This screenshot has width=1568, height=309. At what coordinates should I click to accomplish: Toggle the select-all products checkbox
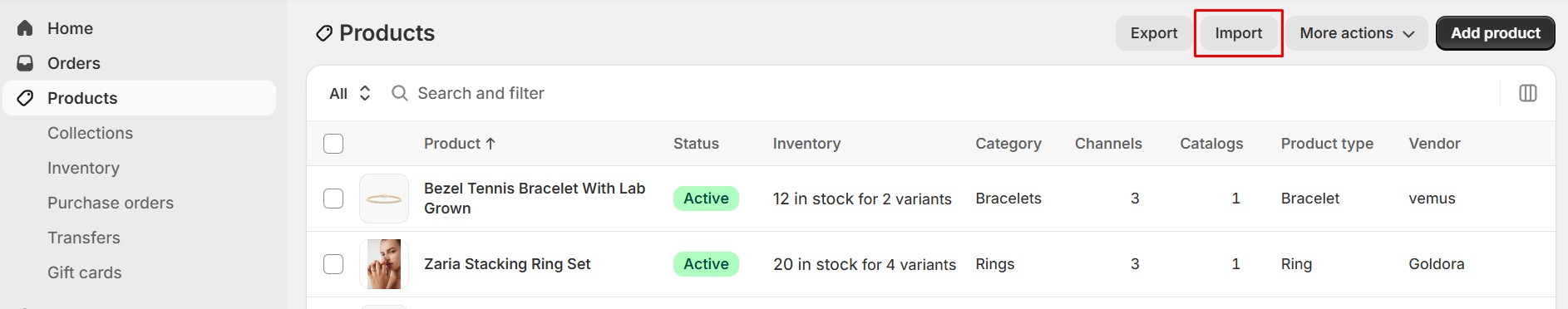pos(333,144)
